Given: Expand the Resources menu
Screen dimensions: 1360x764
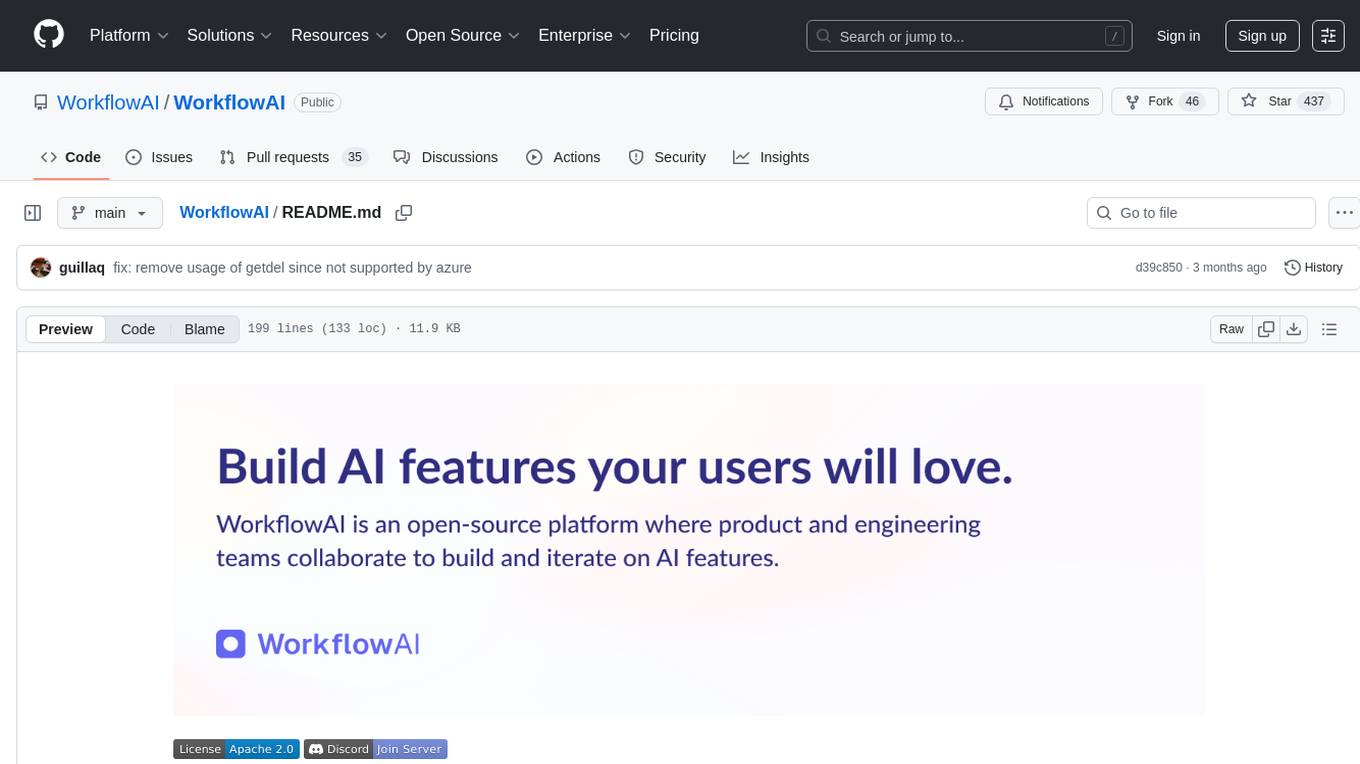Looking at the screenshot, I should (339, 35).
